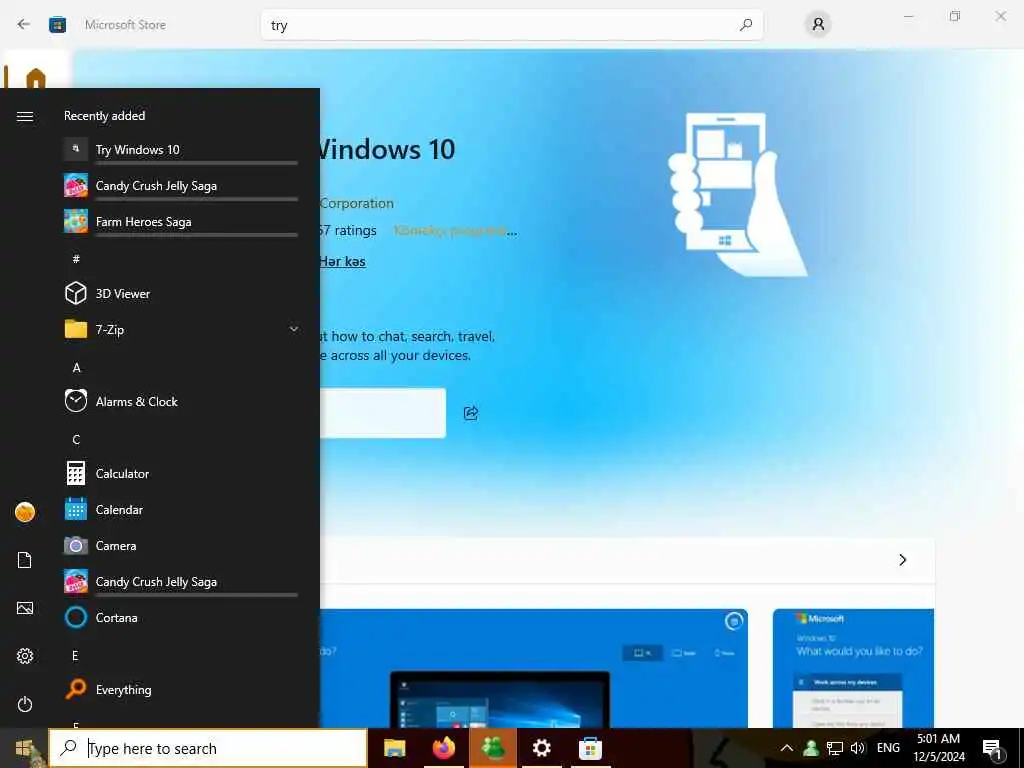Image resolution: width=1024 pixels, height=768 pixels.
Task: Jump via the letter A group header
Action: click(76, 368)
